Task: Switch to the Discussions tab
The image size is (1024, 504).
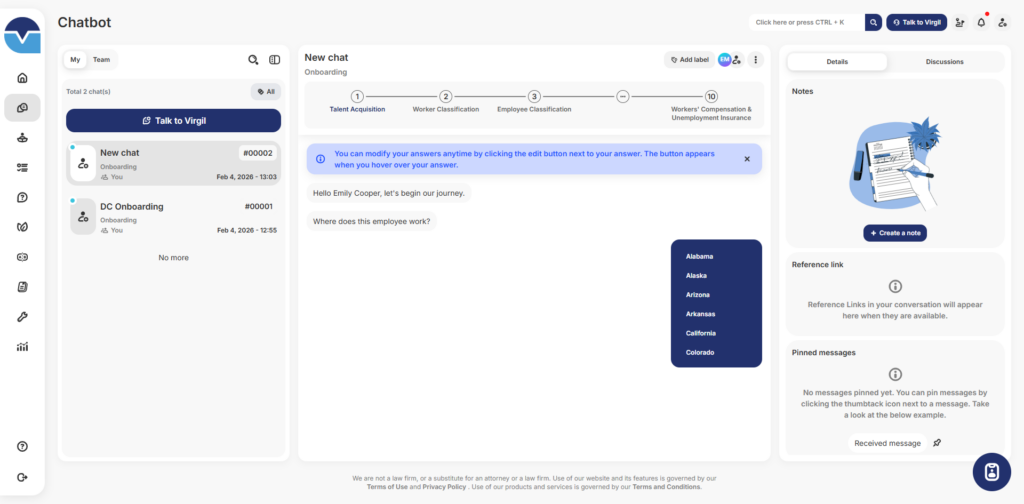Action: pos(944,62)
